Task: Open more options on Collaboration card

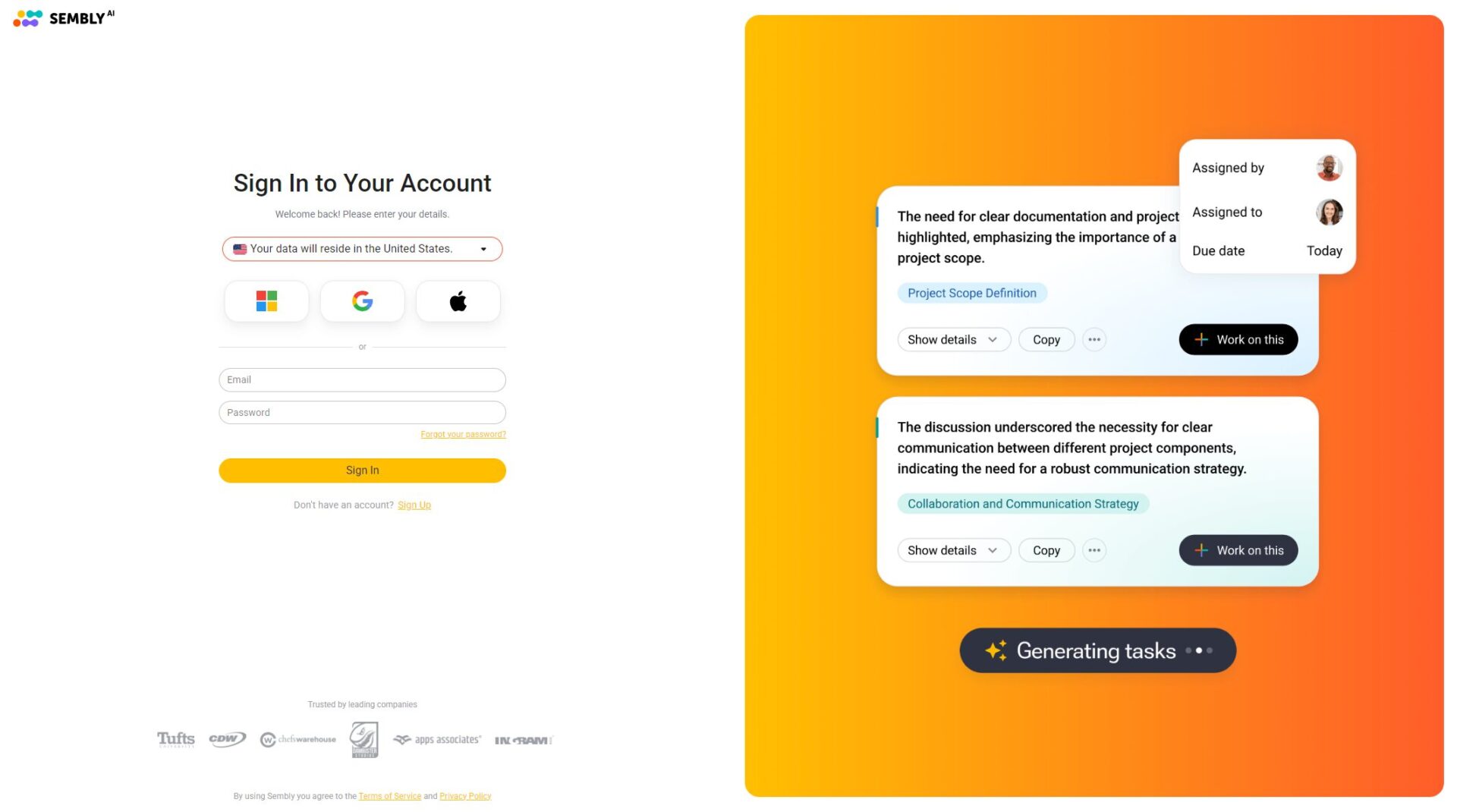Action: [1094, 551]
